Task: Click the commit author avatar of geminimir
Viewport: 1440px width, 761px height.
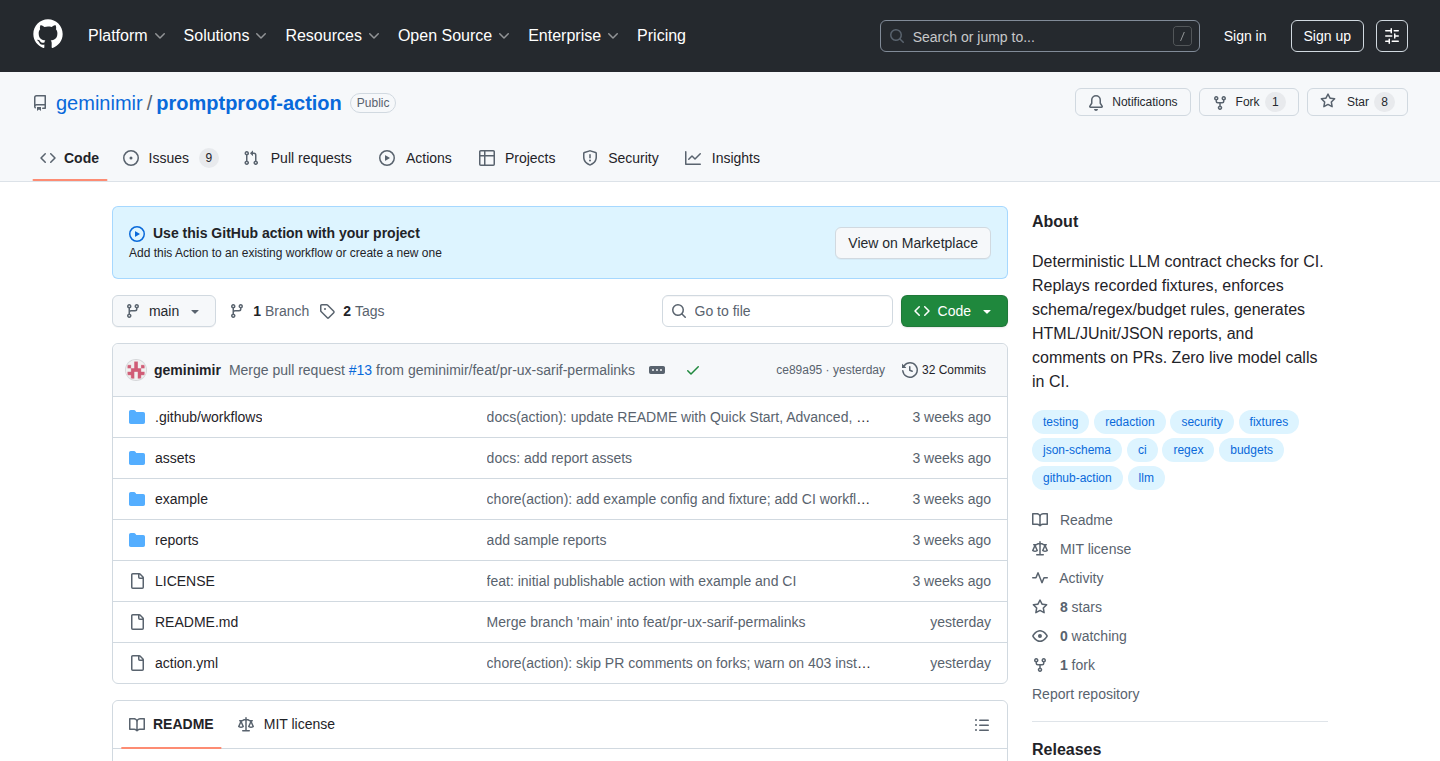Action: pyautogui.click(x=136, y=370)
